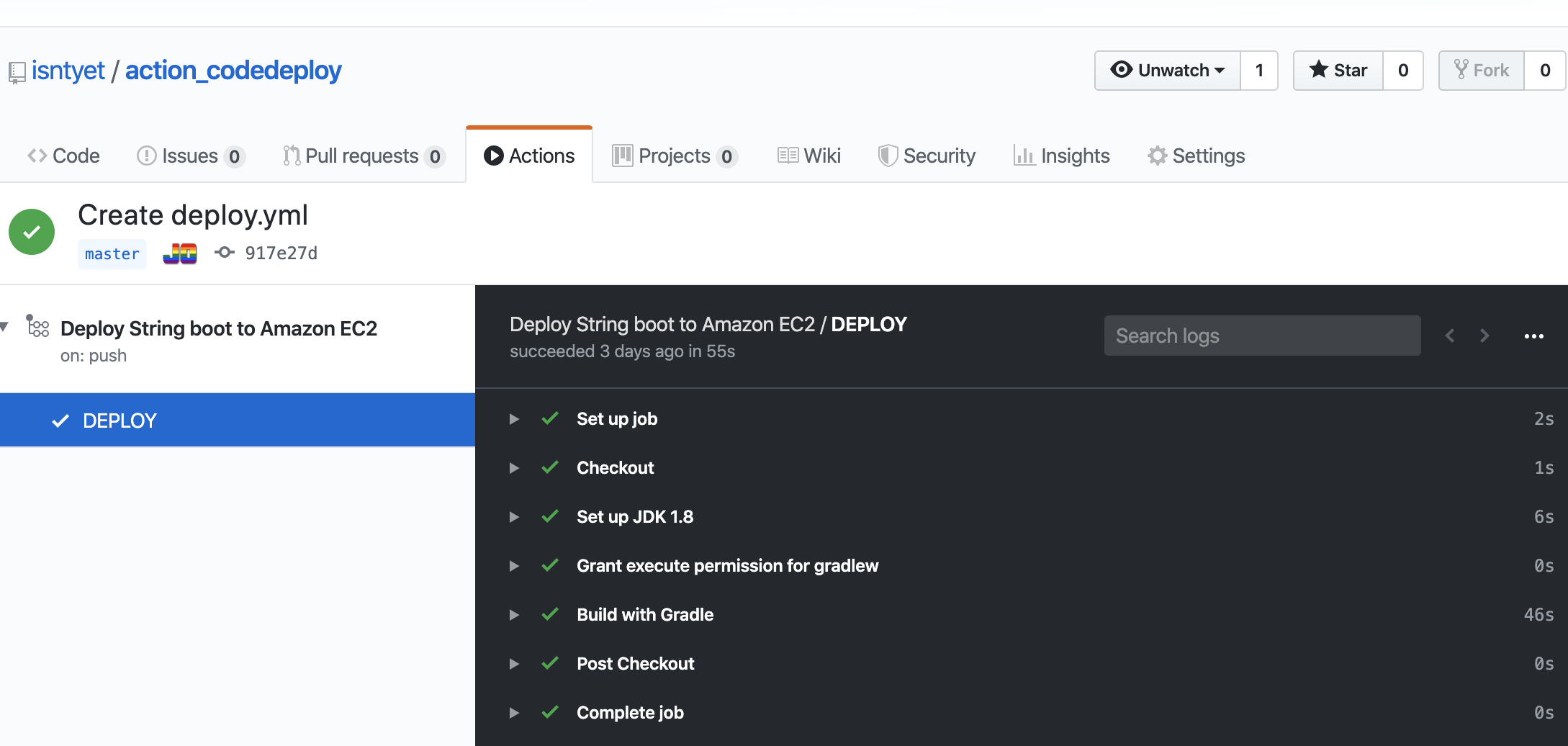Viewport: 1568px width, 746px height.
Task: Click the repository book icon beside isntyet
Action: tap(17, 72)
